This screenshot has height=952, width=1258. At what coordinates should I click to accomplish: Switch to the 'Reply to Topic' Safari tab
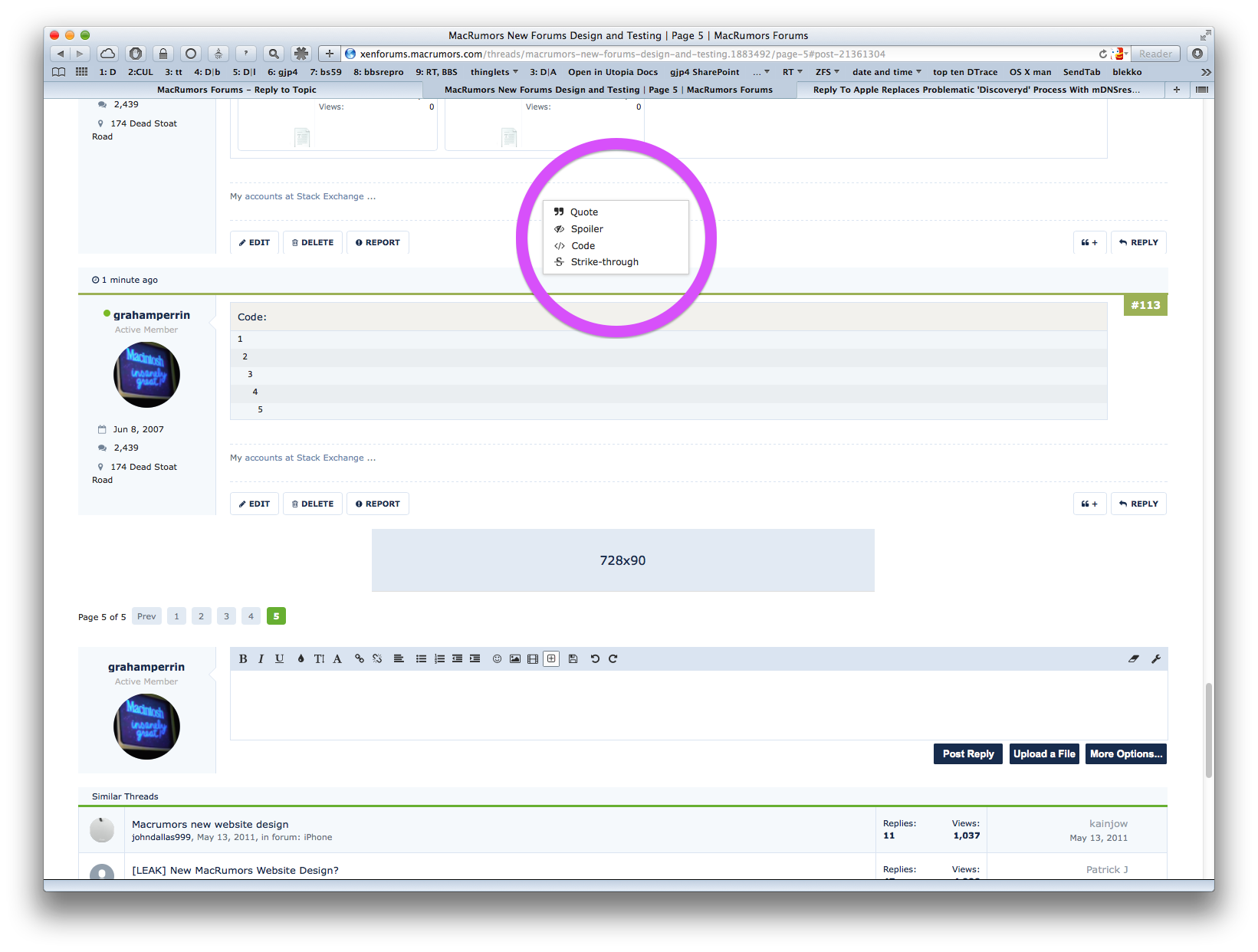coord(237,90)
